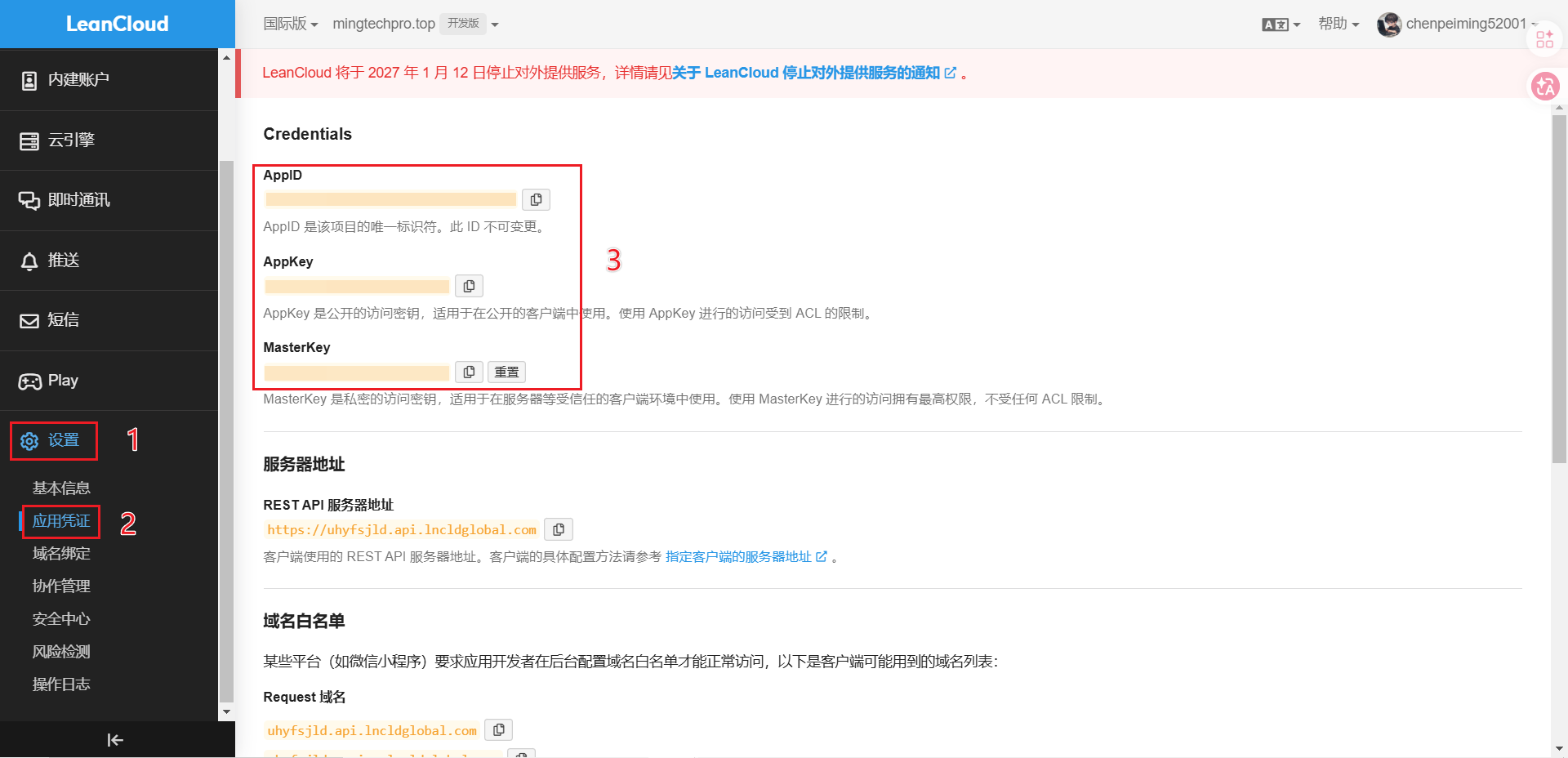Screen dimensions: 1568x758
Task: Click the 短信 envelope icon
Action: [x=29, y=320]
